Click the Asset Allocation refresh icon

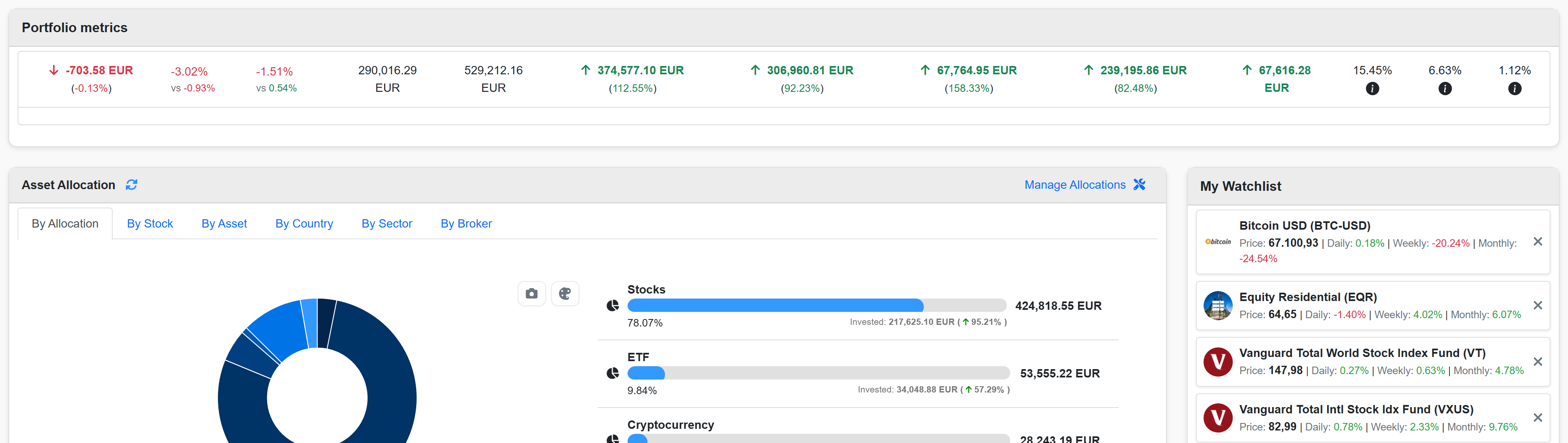(x=132, y=185)
